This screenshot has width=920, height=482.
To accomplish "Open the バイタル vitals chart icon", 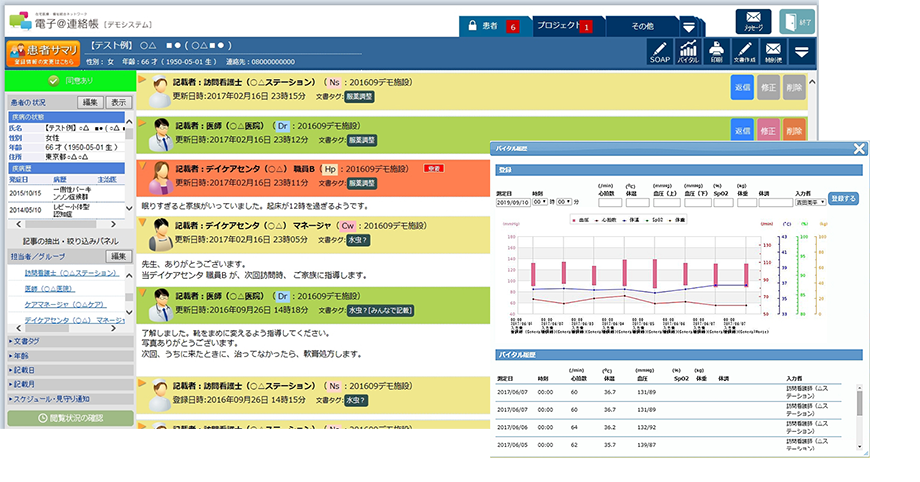I will click(688, 52).
